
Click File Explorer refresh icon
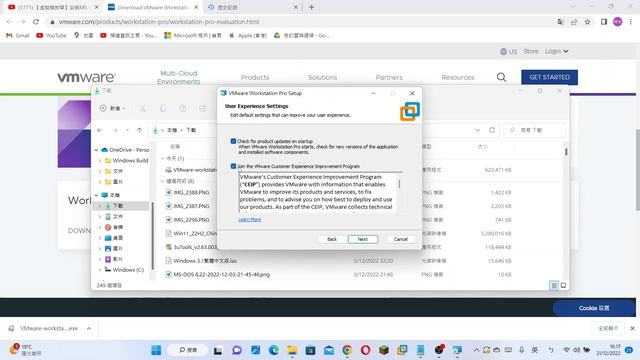point(492,130)
